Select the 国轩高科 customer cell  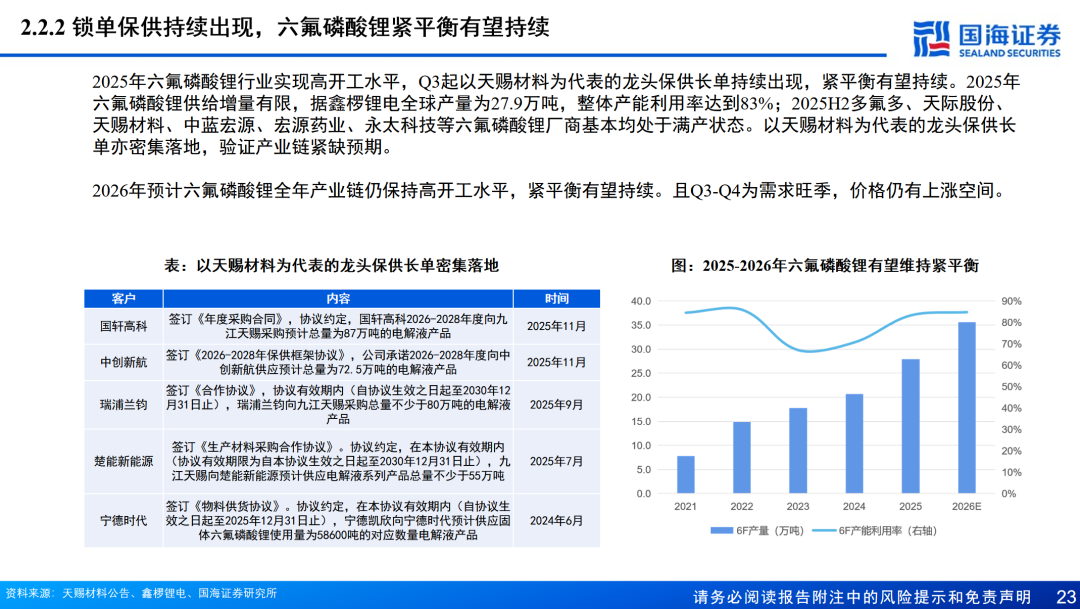point(124,326)
